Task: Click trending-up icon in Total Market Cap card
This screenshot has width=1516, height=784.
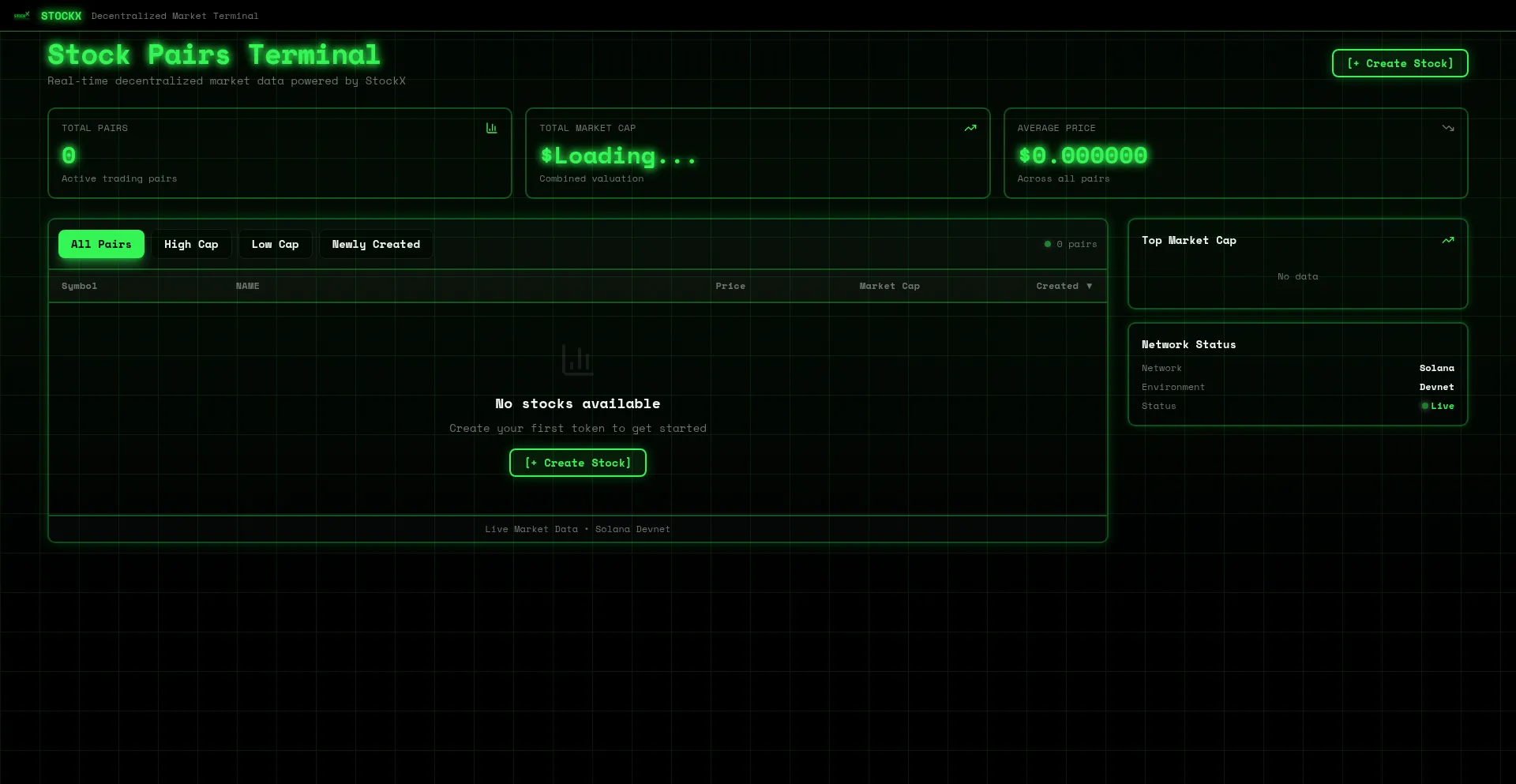Action: coord(970,128)
